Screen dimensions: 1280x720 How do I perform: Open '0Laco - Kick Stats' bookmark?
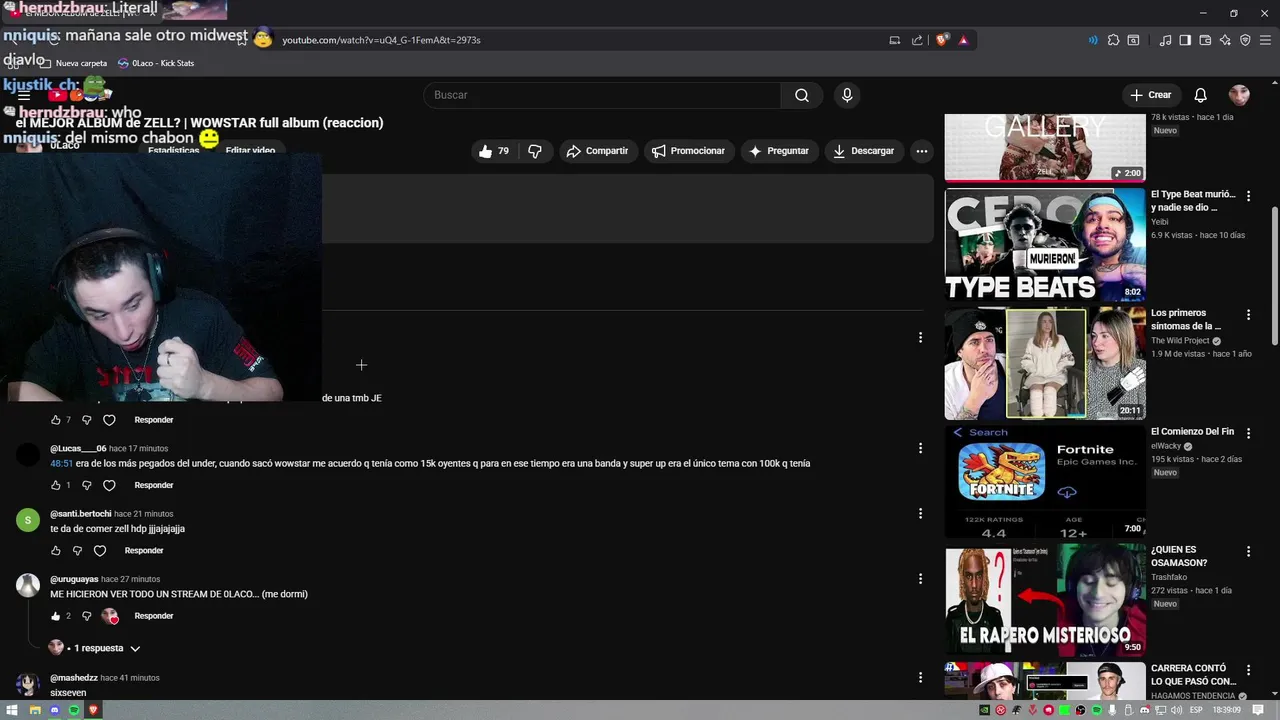click(x=155, y=63)
